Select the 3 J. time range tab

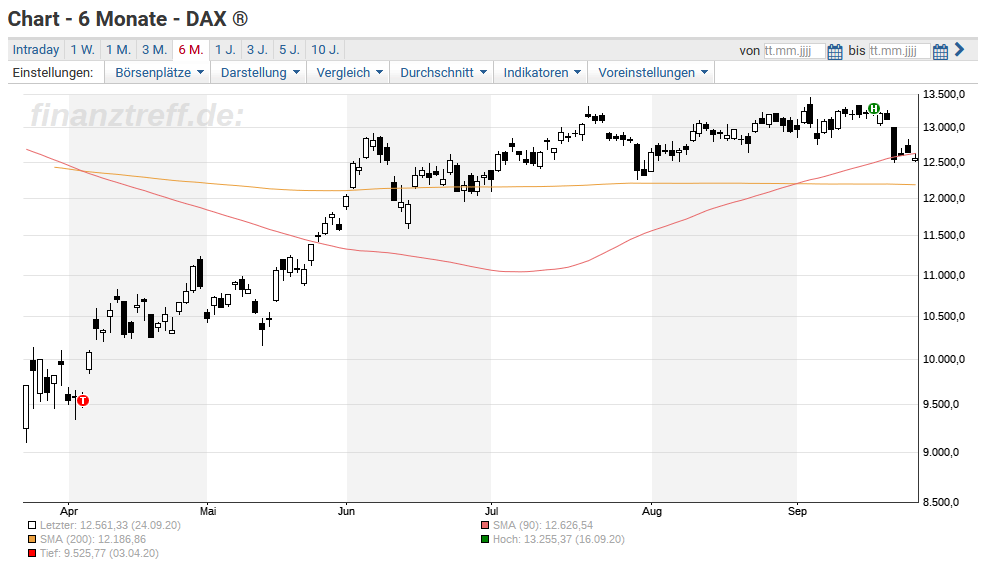click(257, 50)
